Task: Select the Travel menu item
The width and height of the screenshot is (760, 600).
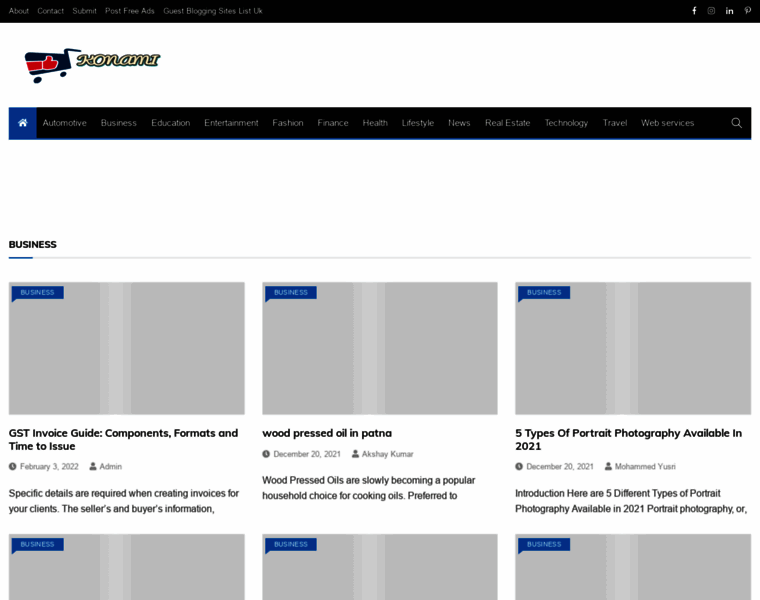Action: click(x=615, y=123)
